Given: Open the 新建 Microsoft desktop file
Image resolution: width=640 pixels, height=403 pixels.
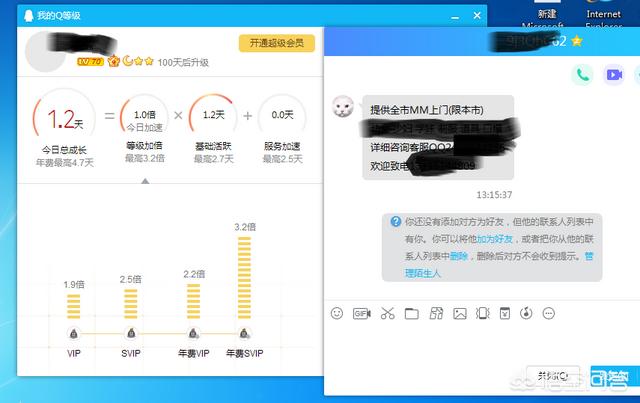Looking at the screenshot, I should pos(547,14).
